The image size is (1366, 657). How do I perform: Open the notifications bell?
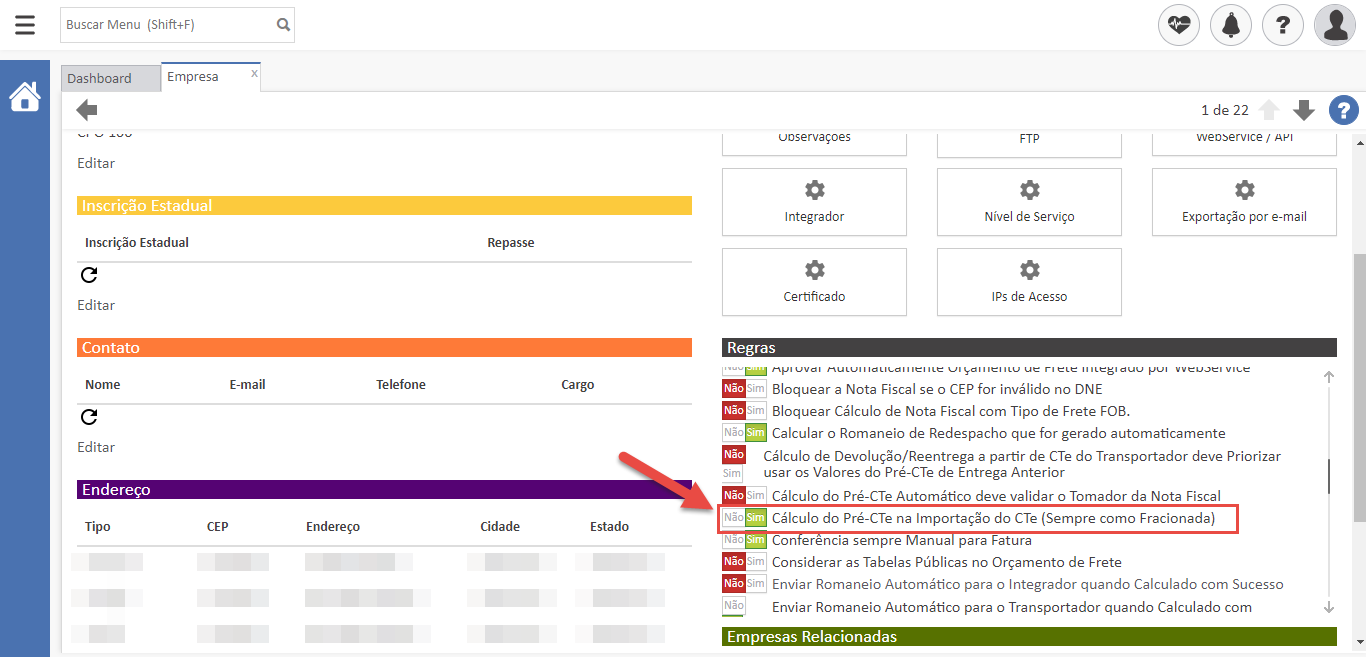click(1230, 25)
